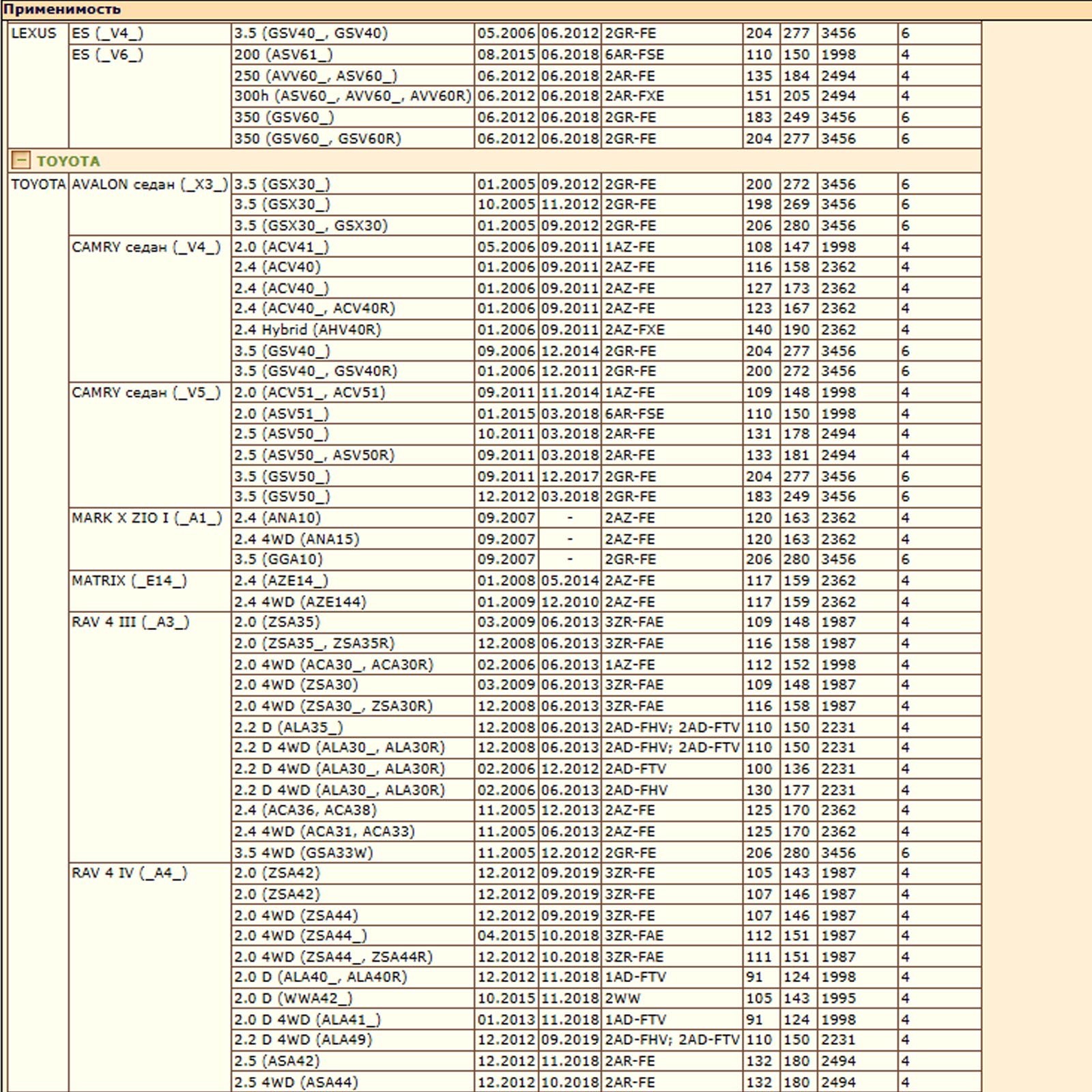This screenshot has height=1092, width=1092.
Task: Select the LEXUS ES (_V4_) model cell
Action: (107, 33)
